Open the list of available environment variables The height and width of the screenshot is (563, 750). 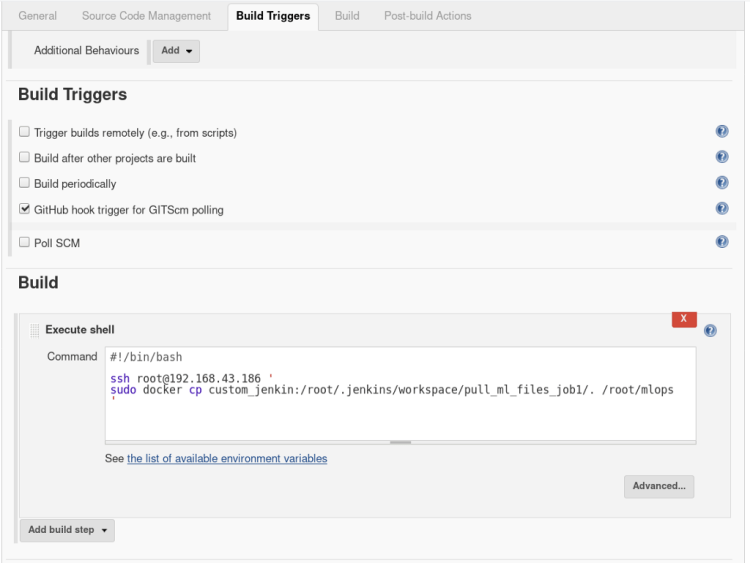click(x=227, y=459)
